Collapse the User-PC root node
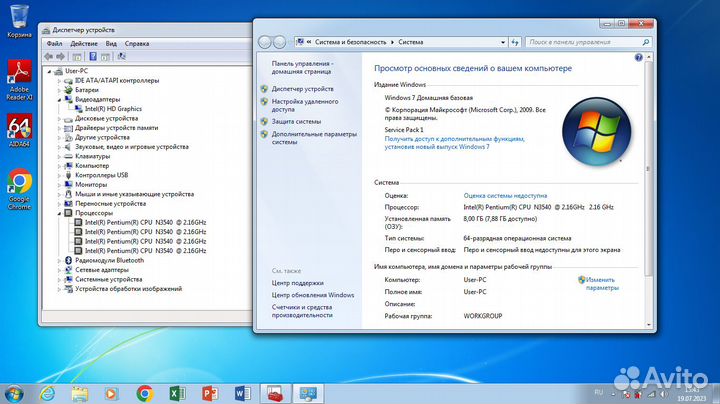 (50, 71)
